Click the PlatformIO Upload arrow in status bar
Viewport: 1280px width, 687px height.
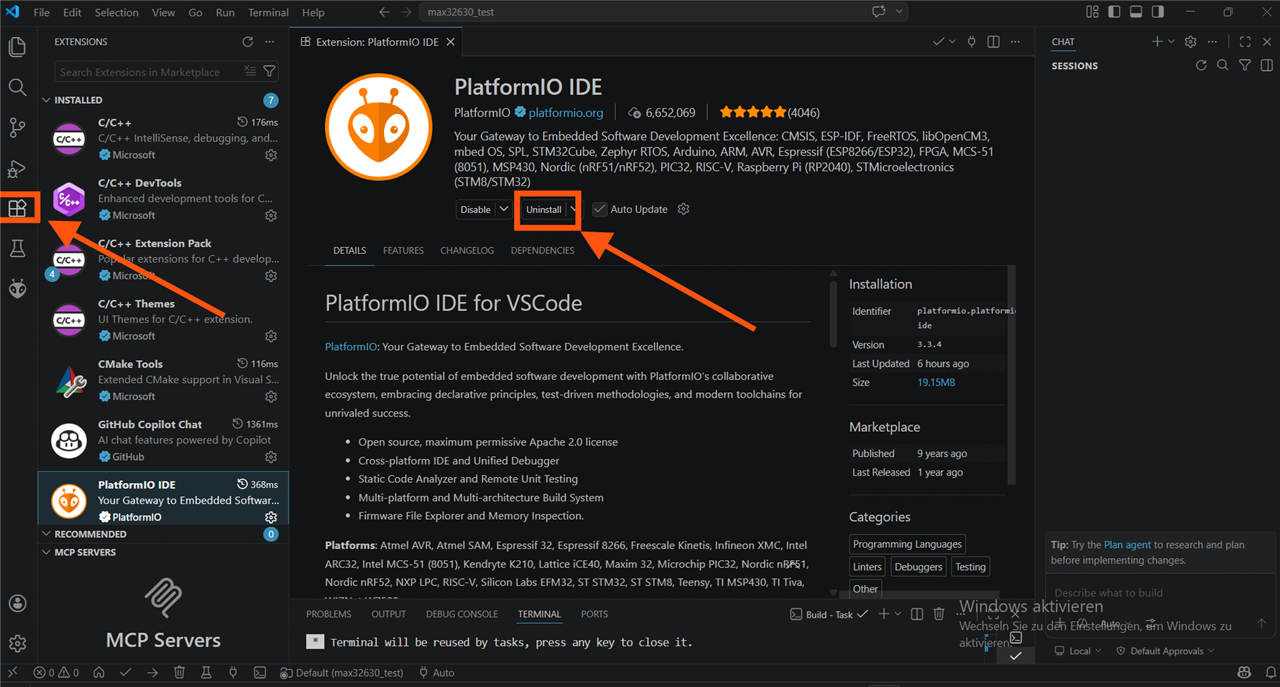pyautogui.click(x=153, y=673)
